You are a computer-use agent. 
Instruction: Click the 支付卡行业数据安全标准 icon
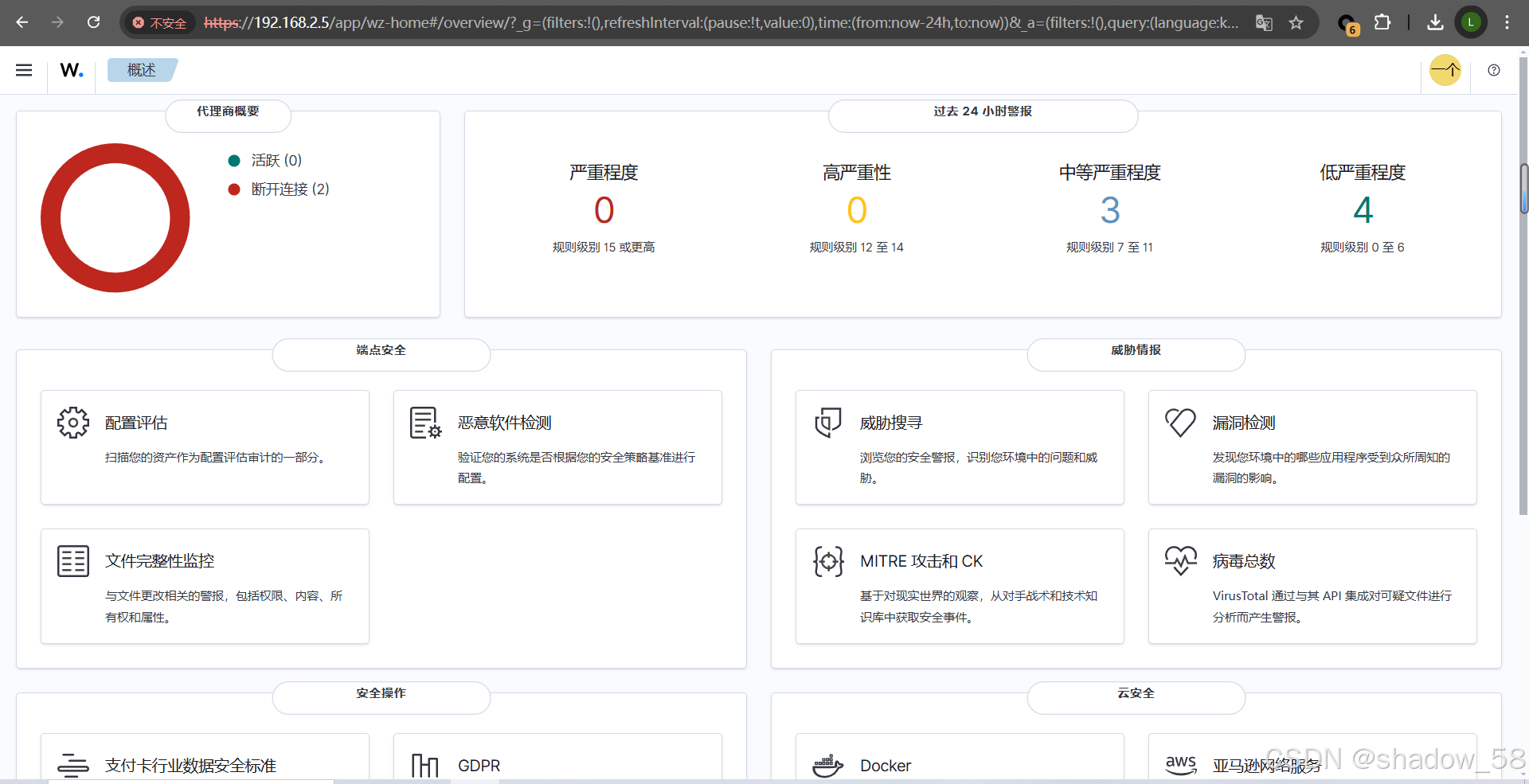73,766
